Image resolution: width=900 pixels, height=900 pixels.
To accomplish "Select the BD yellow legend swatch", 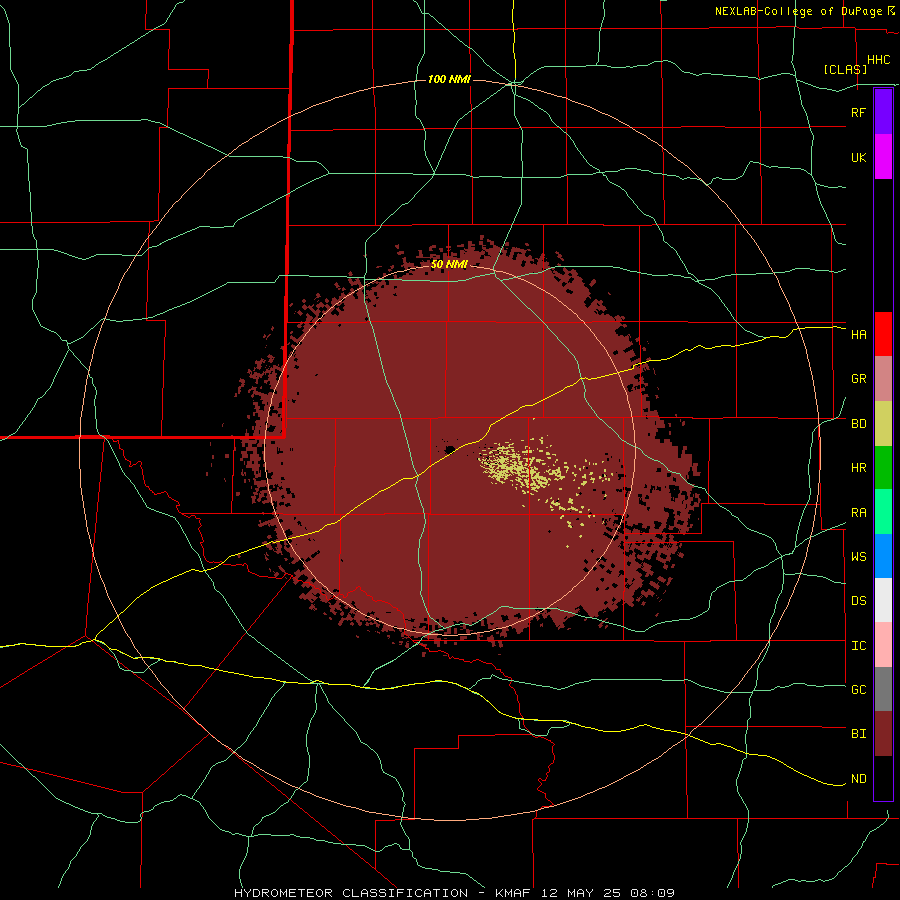I will click(883, 424).
